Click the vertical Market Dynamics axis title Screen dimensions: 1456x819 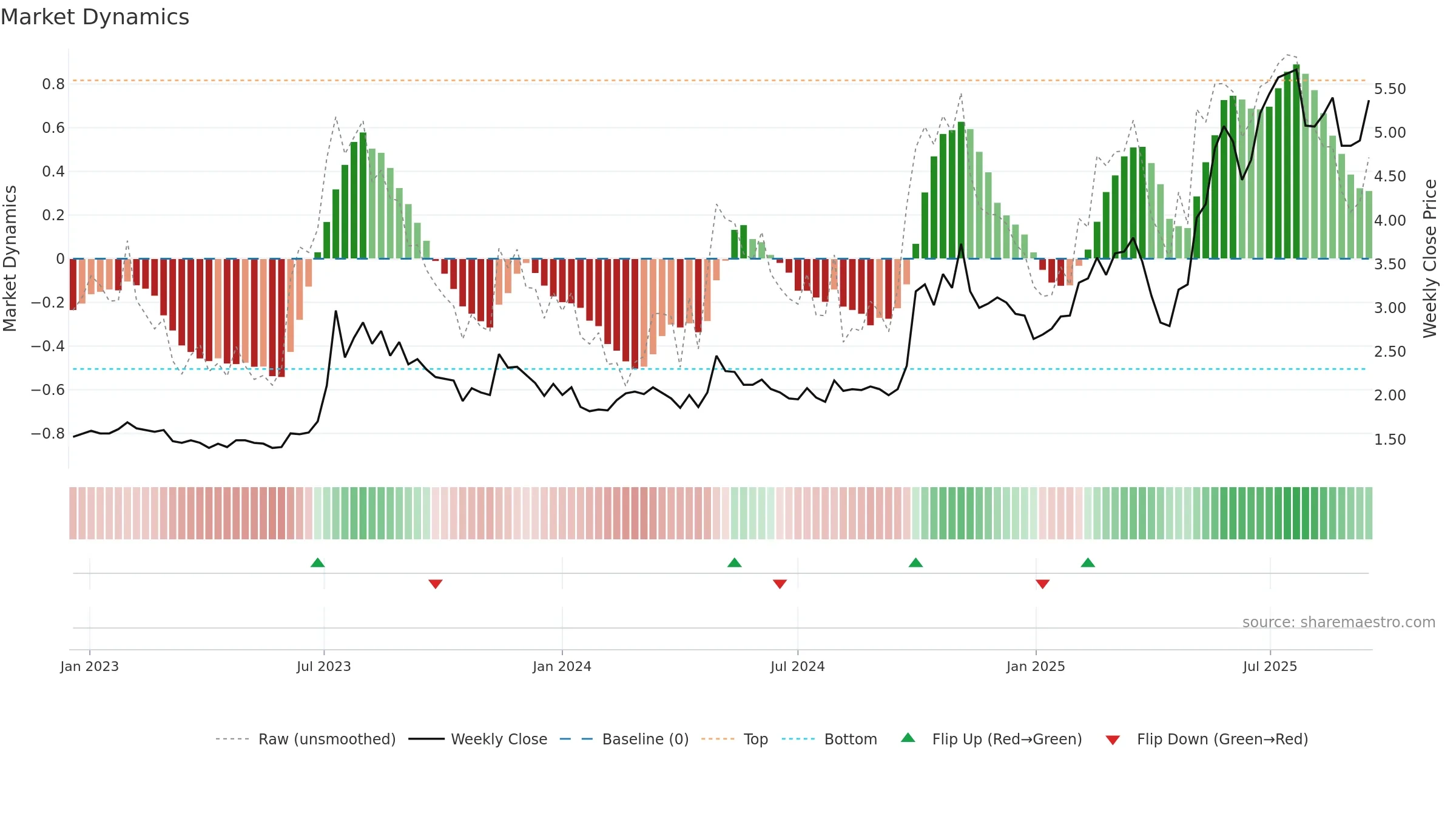(10, 258)
